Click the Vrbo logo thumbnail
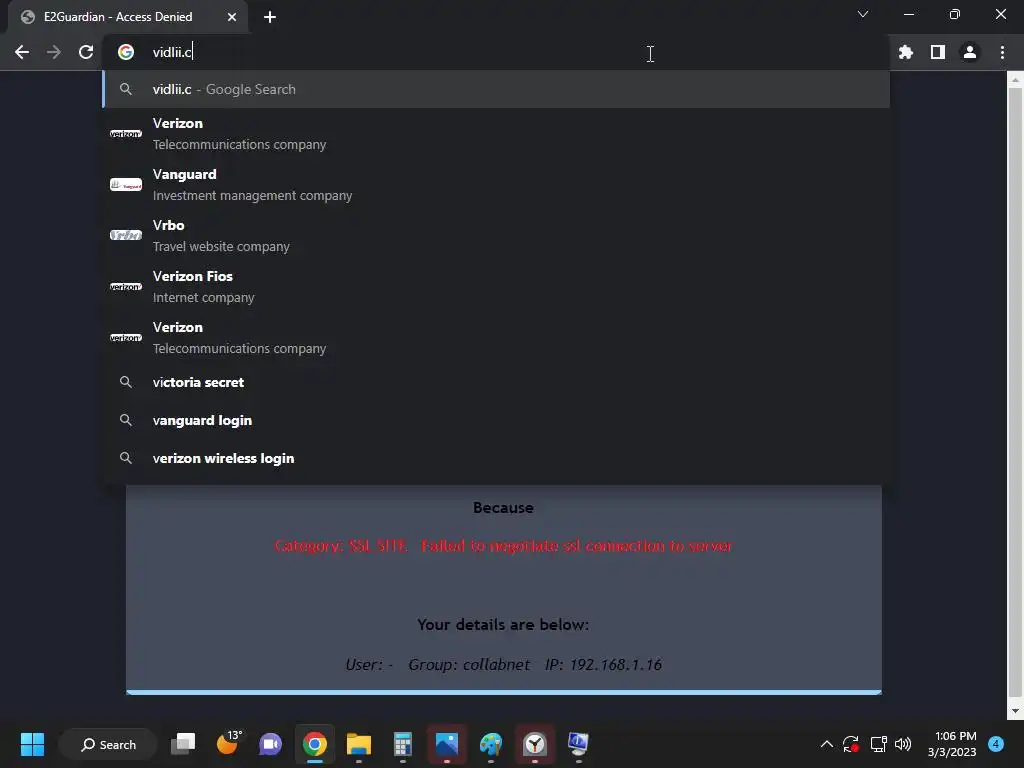This screenshot has width=1024, height=768. click(x=126, y=236)
